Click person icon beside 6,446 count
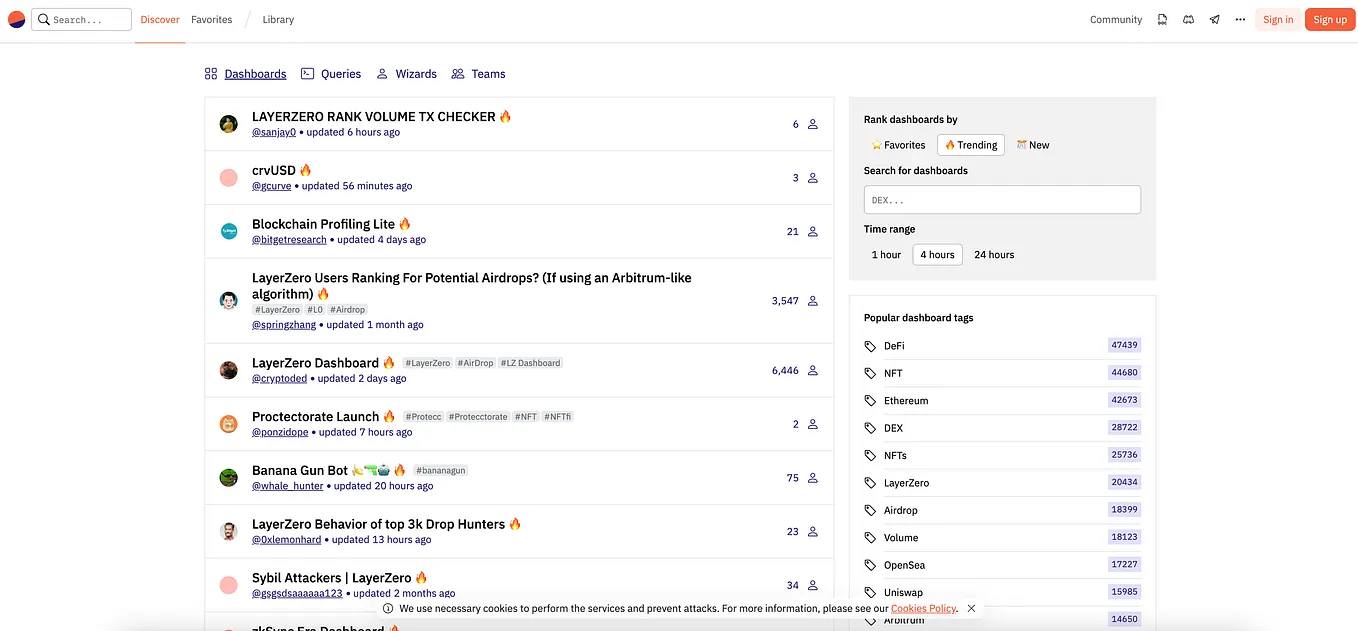 click(x=813, y=370)
